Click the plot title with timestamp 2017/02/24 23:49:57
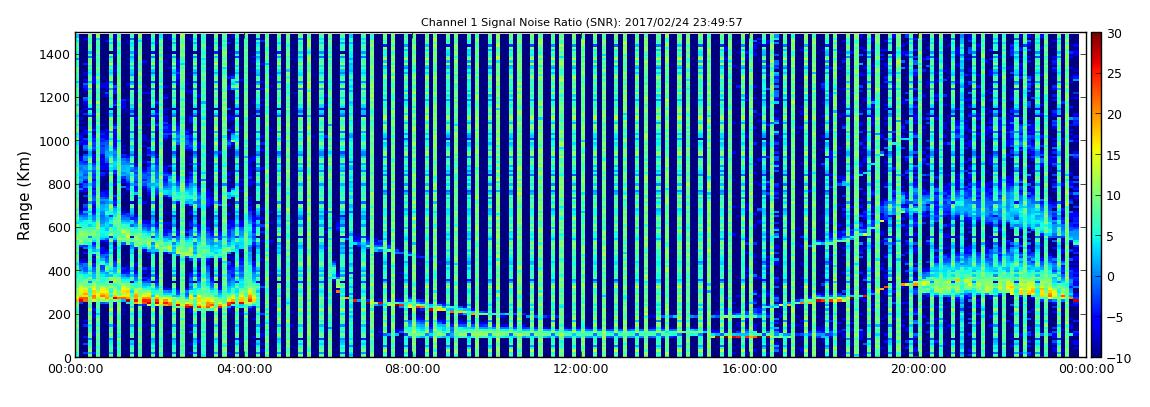Viewport: 1150px width, 407px height. [582, 23]
